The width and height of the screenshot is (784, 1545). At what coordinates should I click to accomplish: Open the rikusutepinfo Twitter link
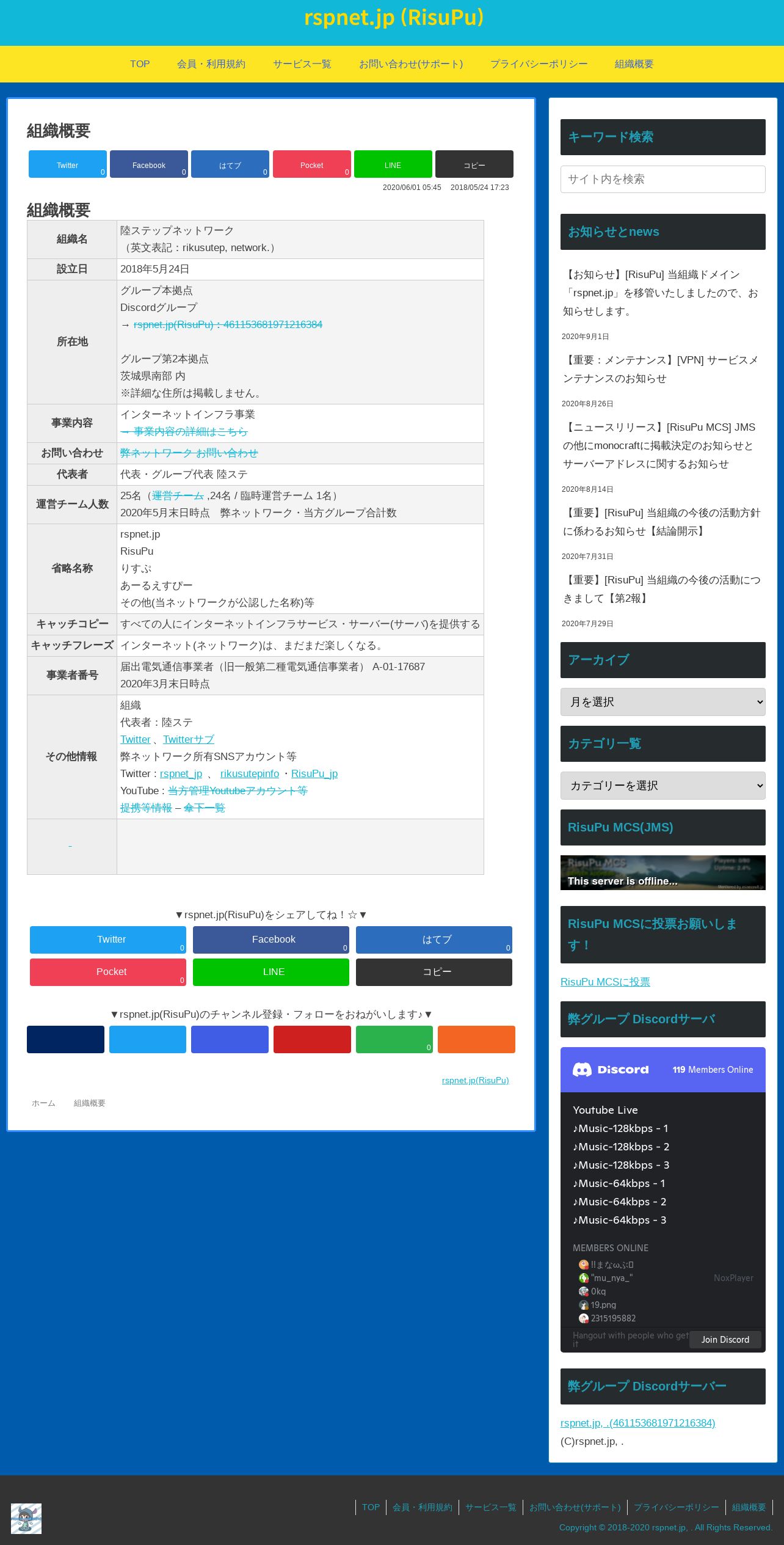[250, 773]
